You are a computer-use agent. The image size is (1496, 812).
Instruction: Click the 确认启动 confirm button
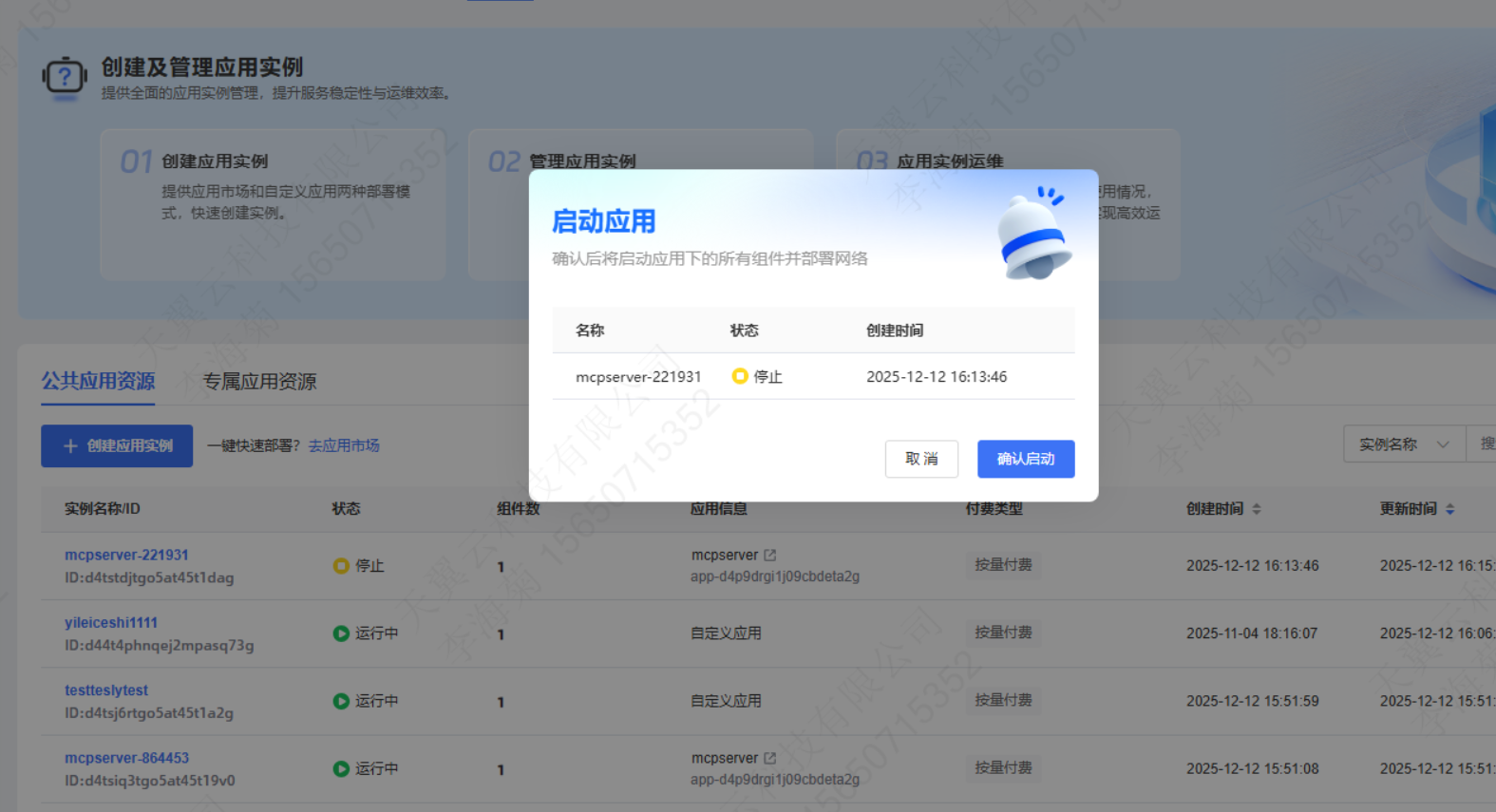tap(1025, 459)
